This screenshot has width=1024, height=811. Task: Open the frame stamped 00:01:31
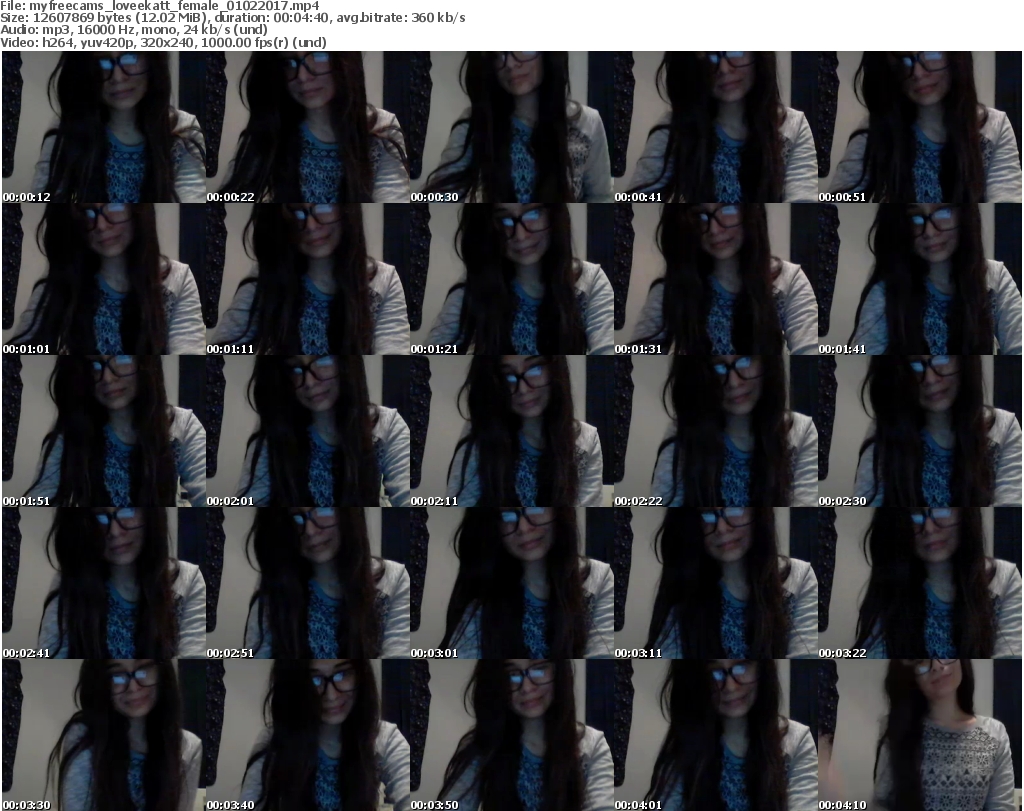[716, 279]
